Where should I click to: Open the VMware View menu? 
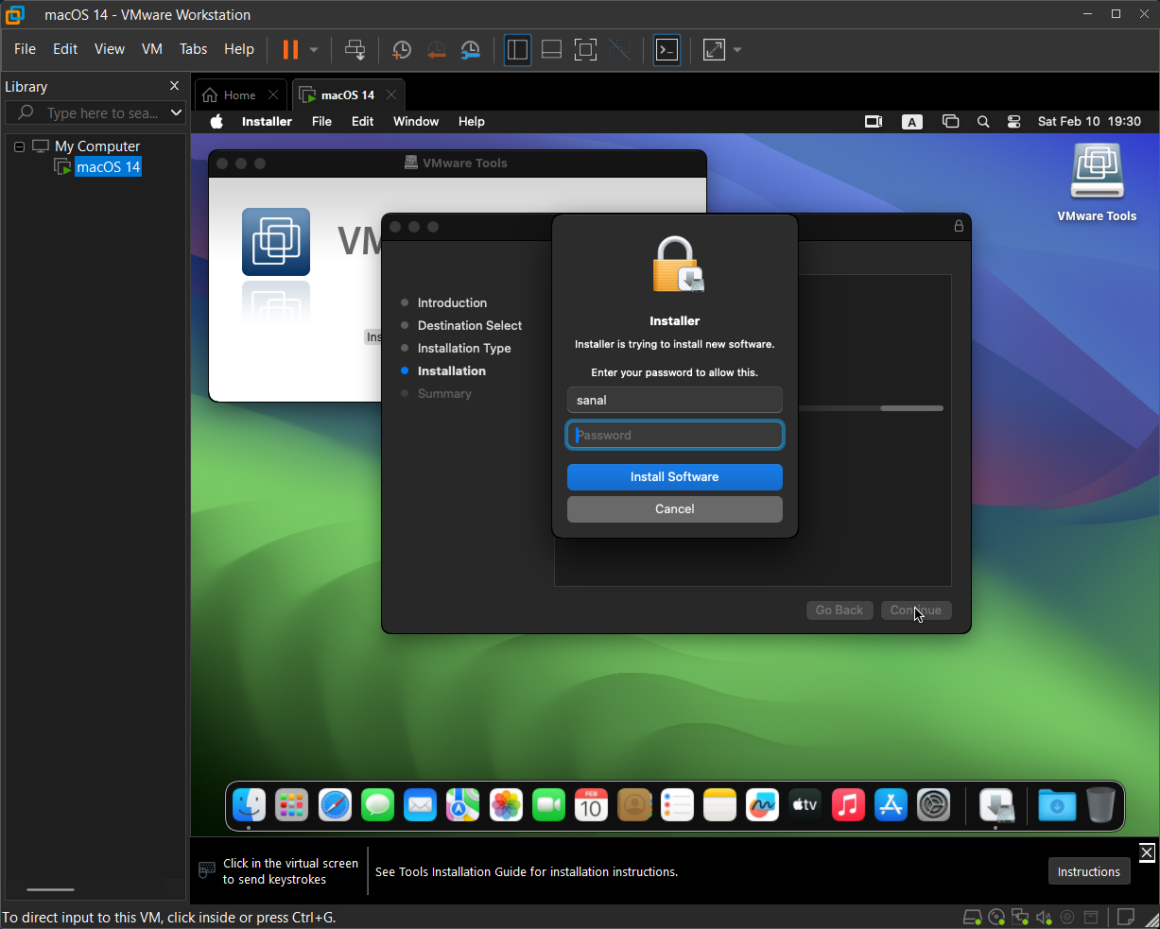[x=109, y=49]
